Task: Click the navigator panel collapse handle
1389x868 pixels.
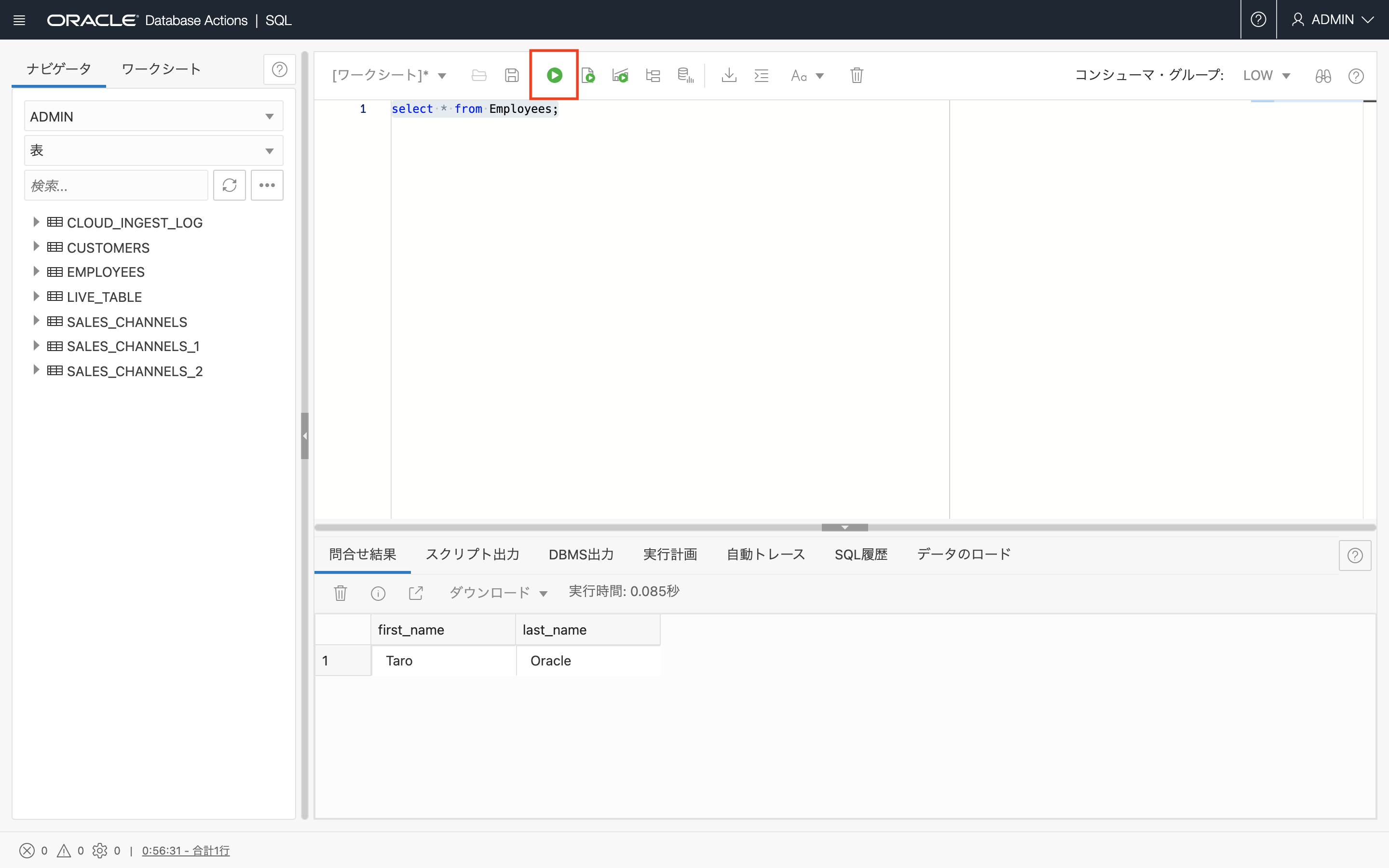Action: pos(305,436)
